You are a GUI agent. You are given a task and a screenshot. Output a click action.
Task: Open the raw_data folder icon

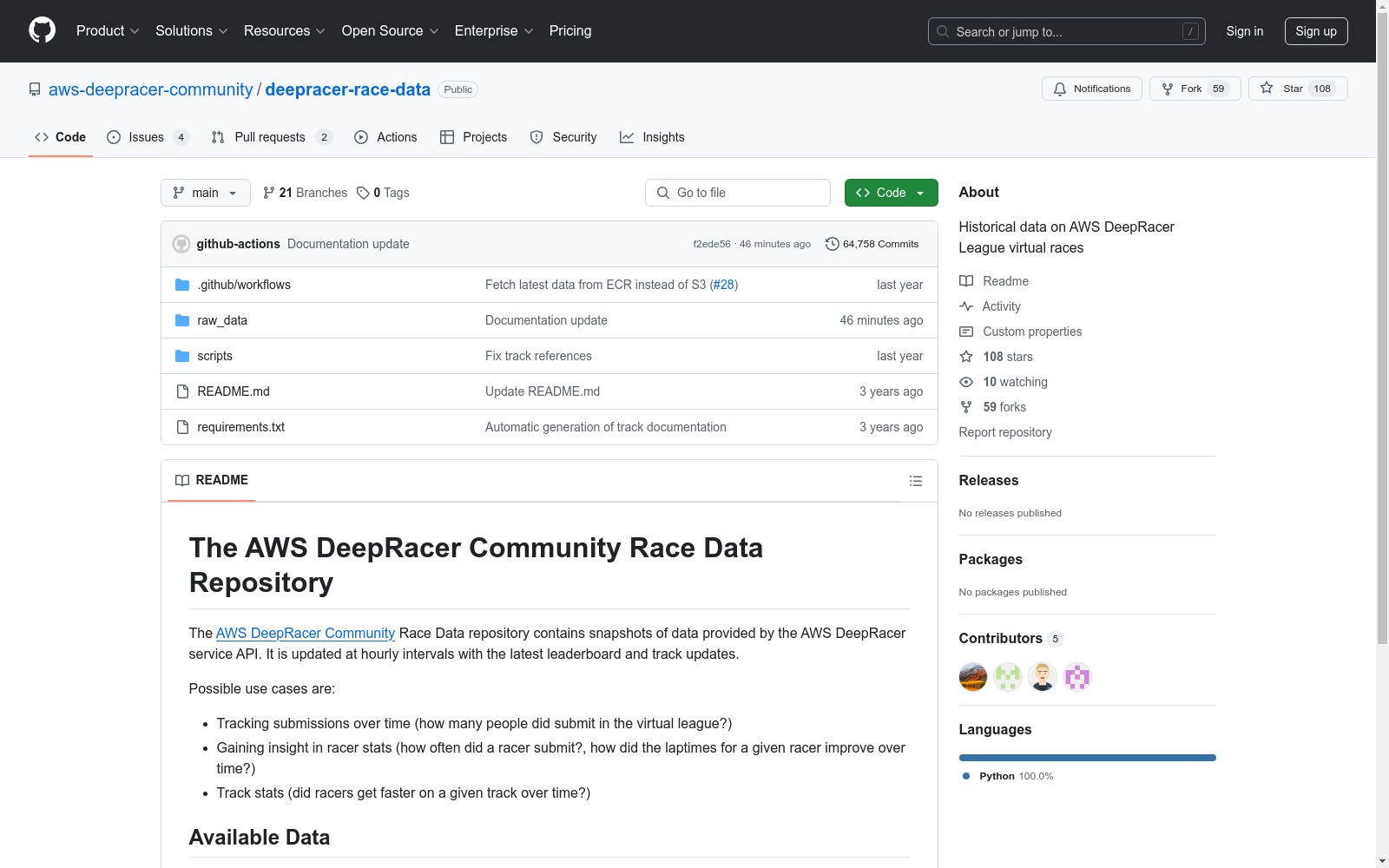point(182,320)
